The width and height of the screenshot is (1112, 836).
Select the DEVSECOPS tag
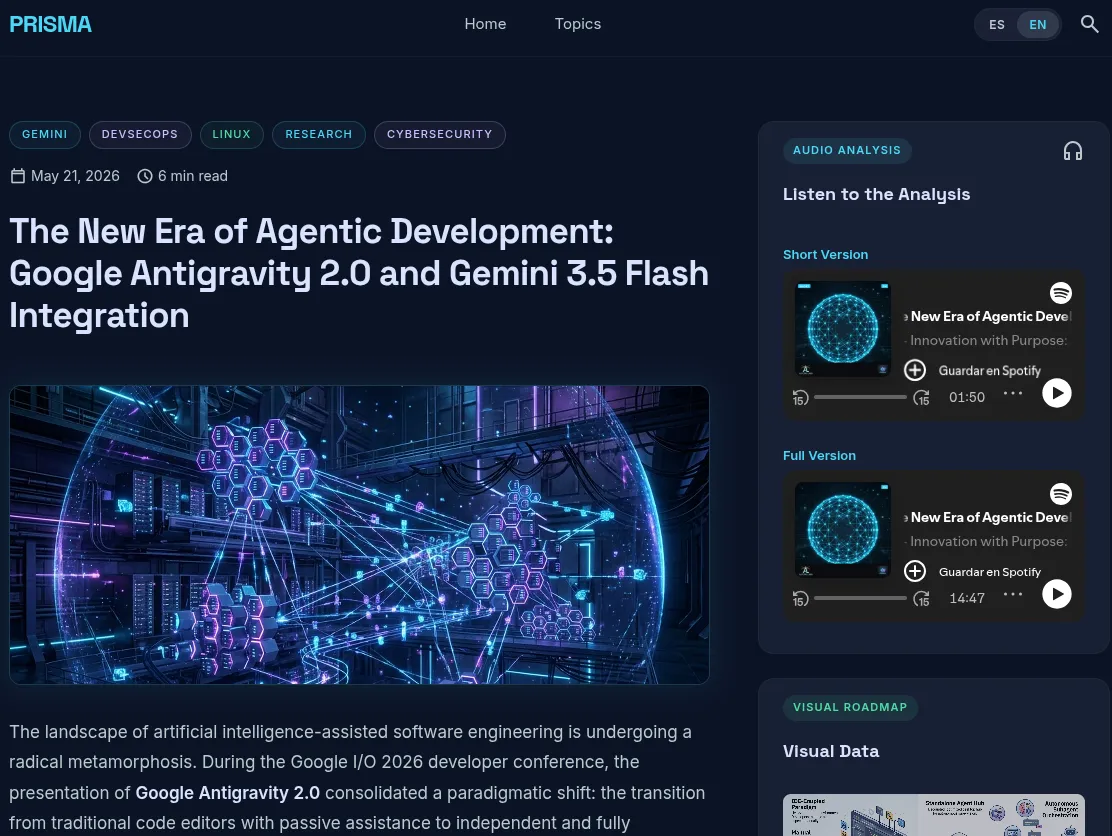coord(140,135)
